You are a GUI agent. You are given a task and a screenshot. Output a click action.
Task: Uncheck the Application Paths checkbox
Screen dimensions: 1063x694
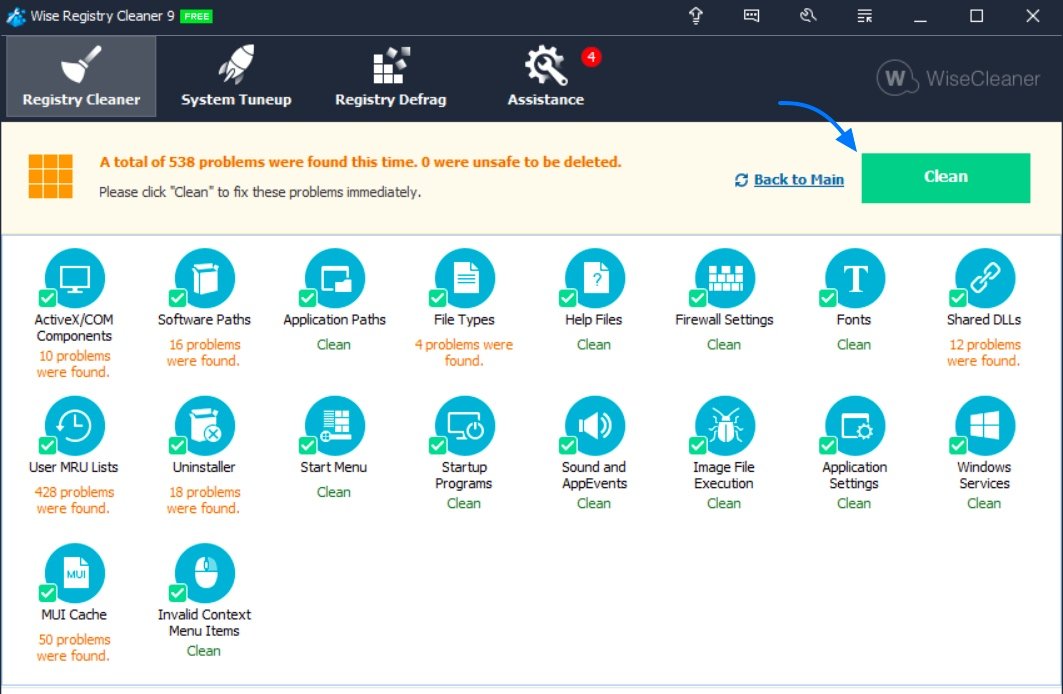point(308,298)
